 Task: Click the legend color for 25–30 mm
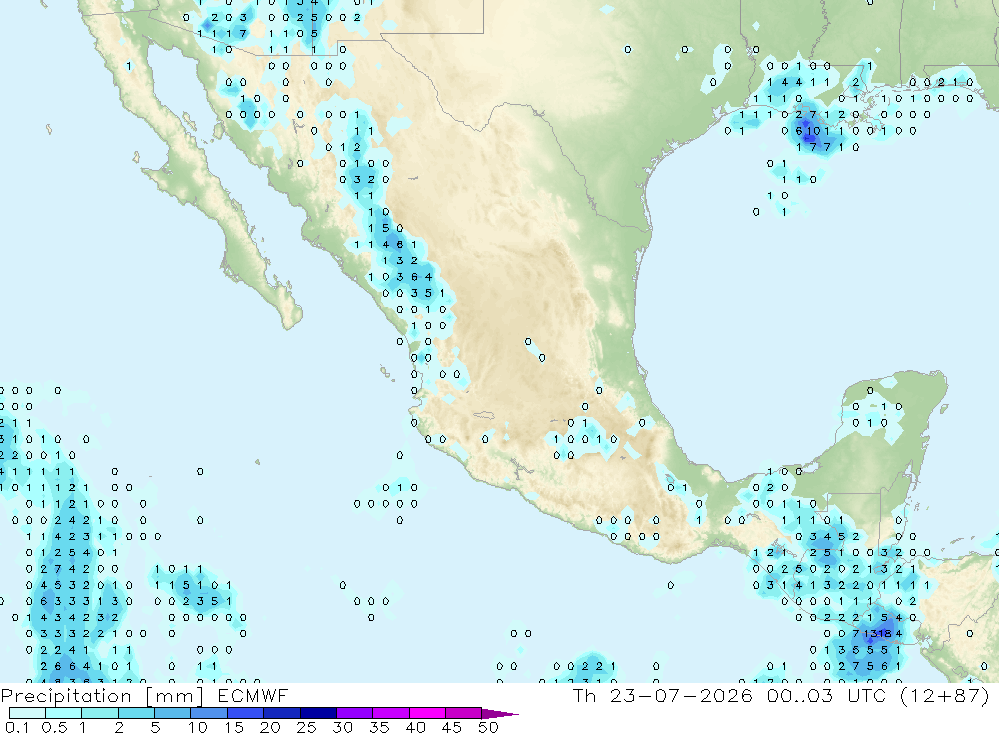coord(318,713)
